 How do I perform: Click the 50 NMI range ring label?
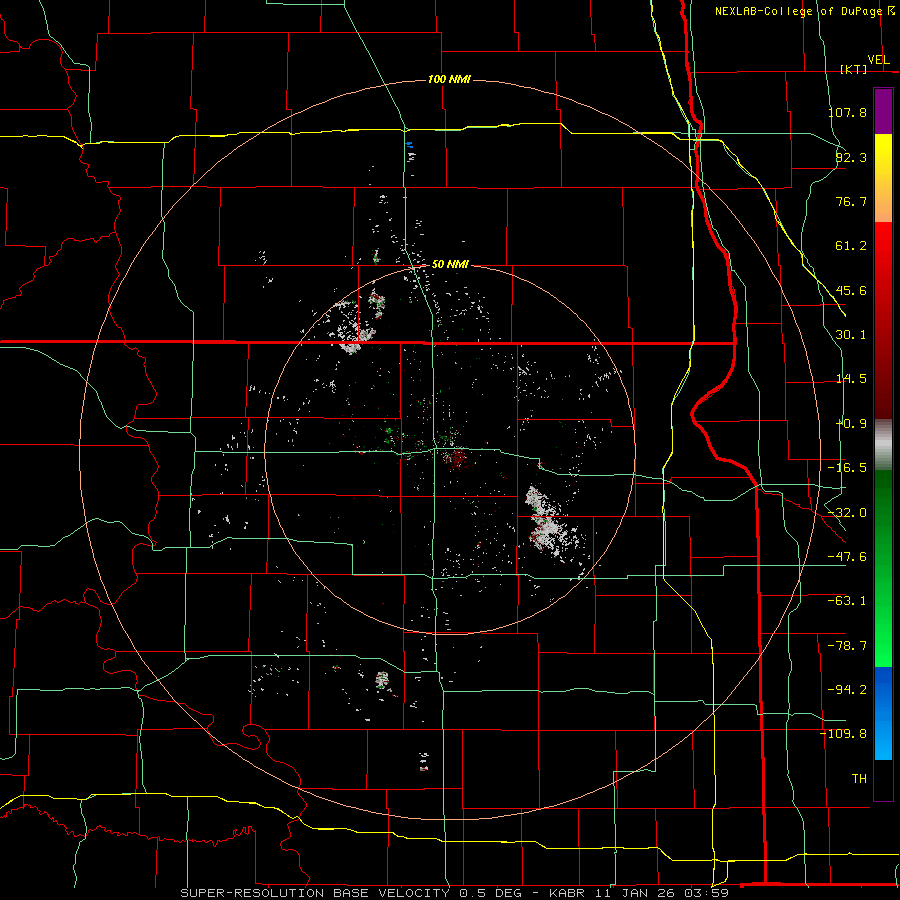point(450,264)
